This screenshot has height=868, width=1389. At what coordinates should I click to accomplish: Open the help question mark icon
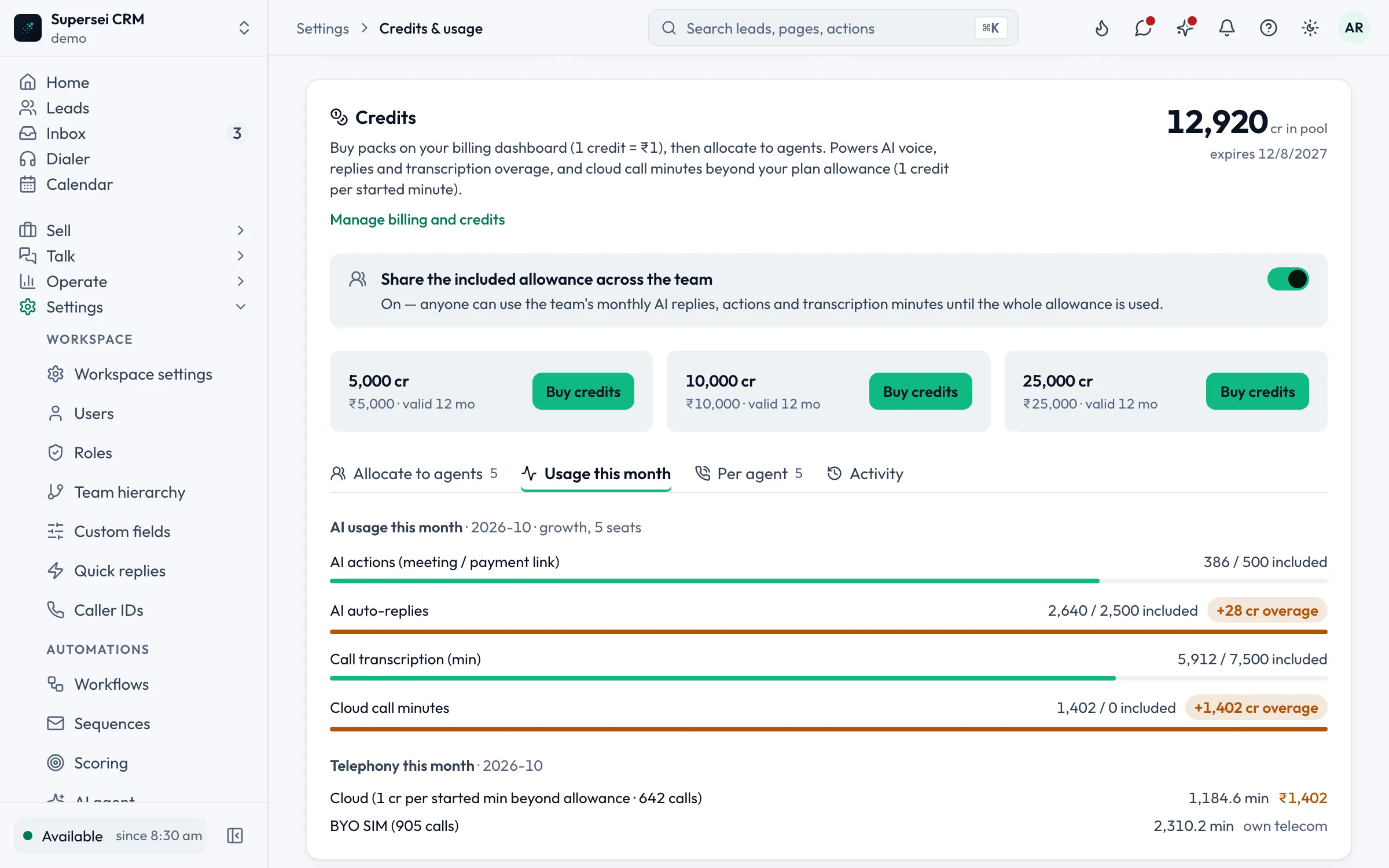click(x=1268, y=28)
